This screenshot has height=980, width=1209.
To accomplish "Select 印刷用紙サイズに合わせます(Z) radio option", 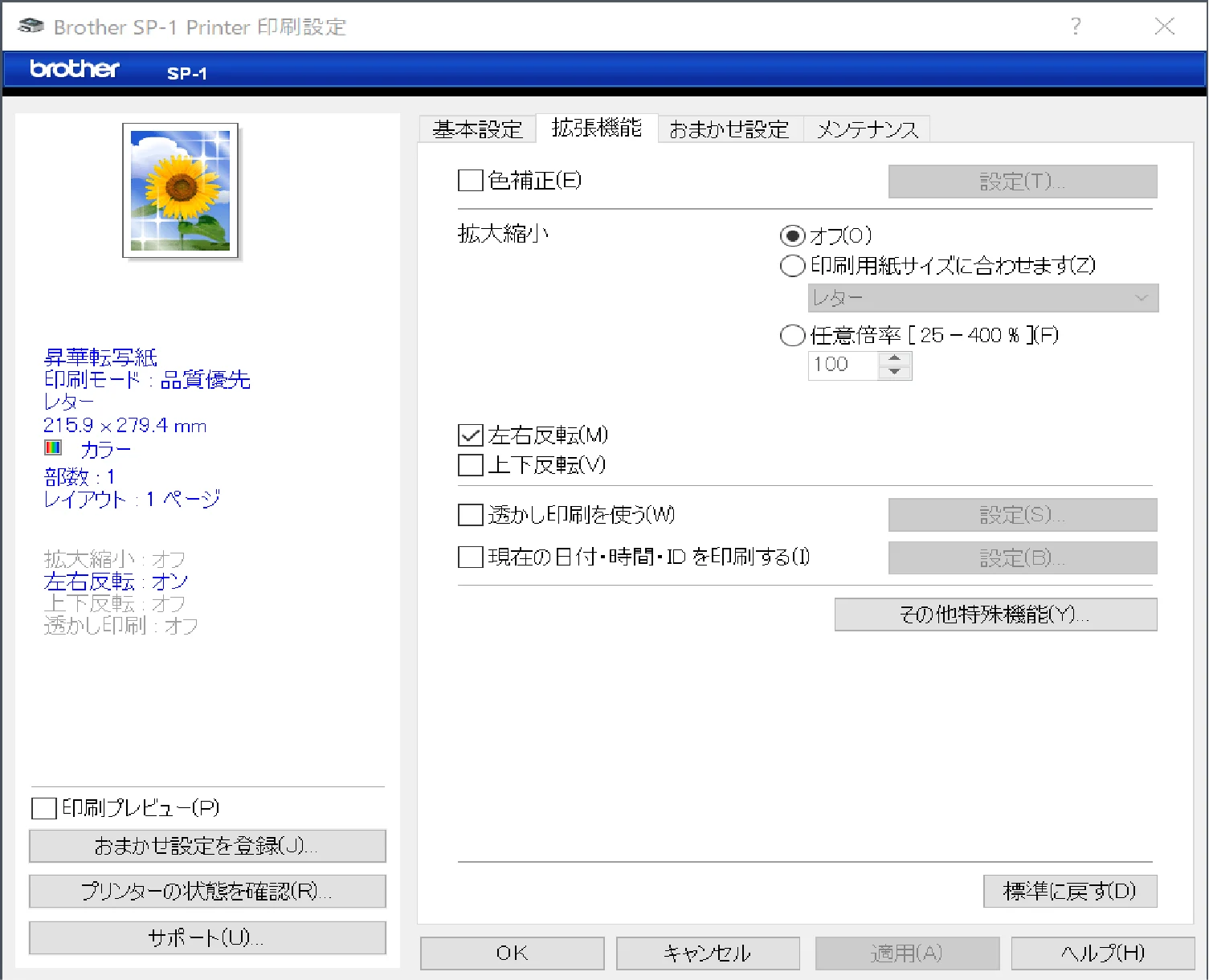I will coord(792,265).
